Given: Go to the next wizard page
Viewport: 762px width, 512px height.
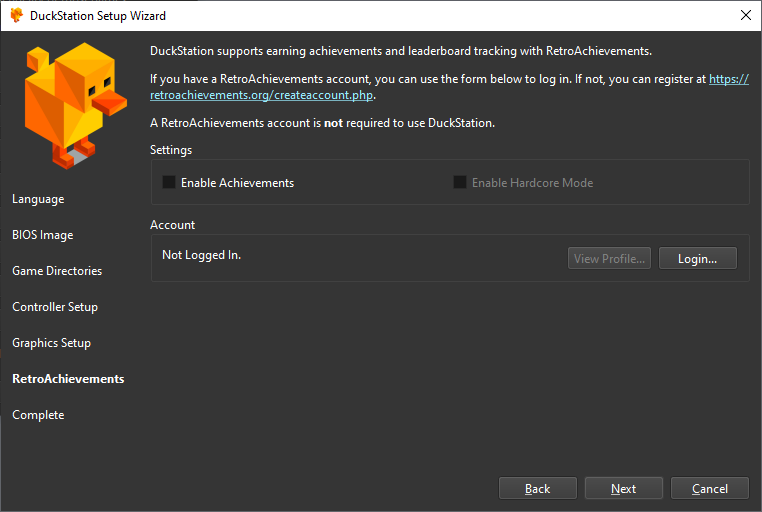Looking at the screenshot, I should tap(623, 488).
